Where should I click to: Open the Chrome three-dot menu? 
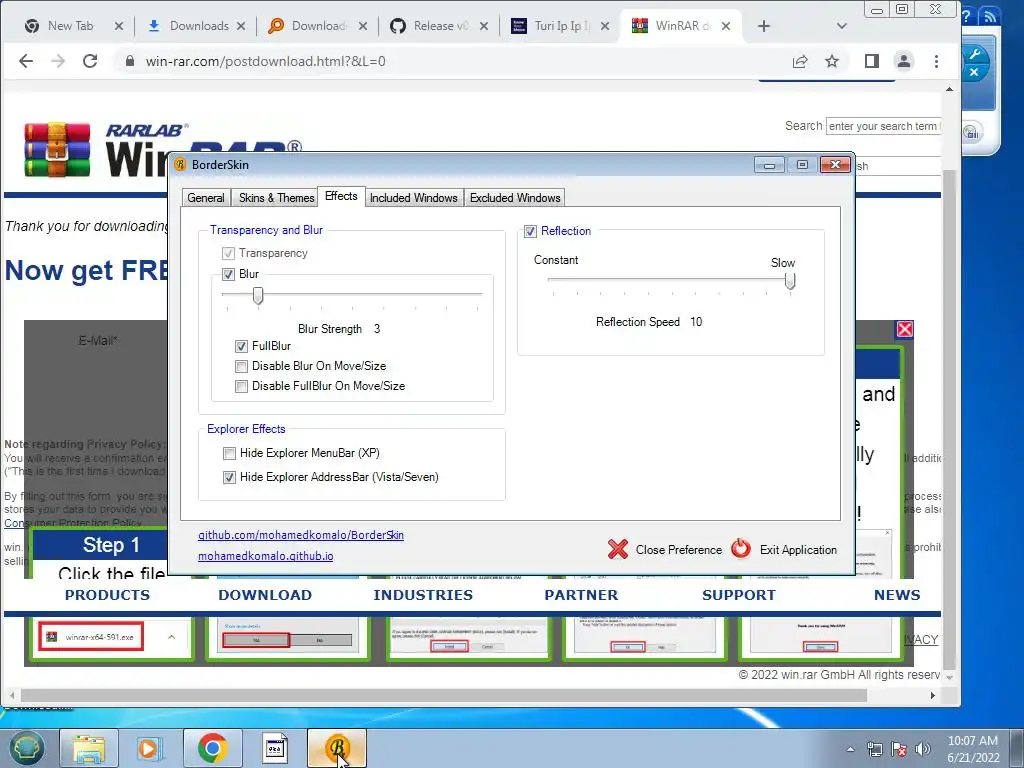[x=936, y=61]
